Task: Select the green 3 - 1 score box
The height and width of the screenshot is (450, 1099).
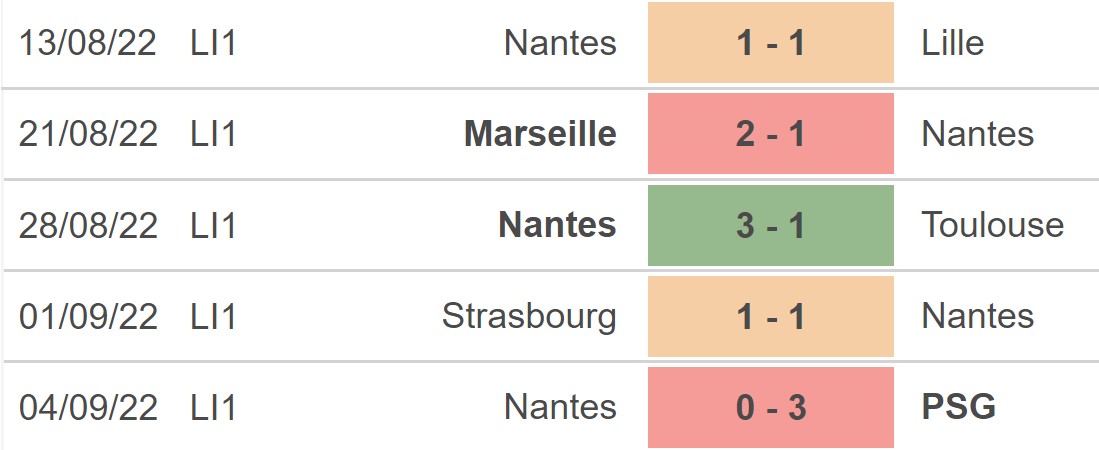Action: coord(770,225)
